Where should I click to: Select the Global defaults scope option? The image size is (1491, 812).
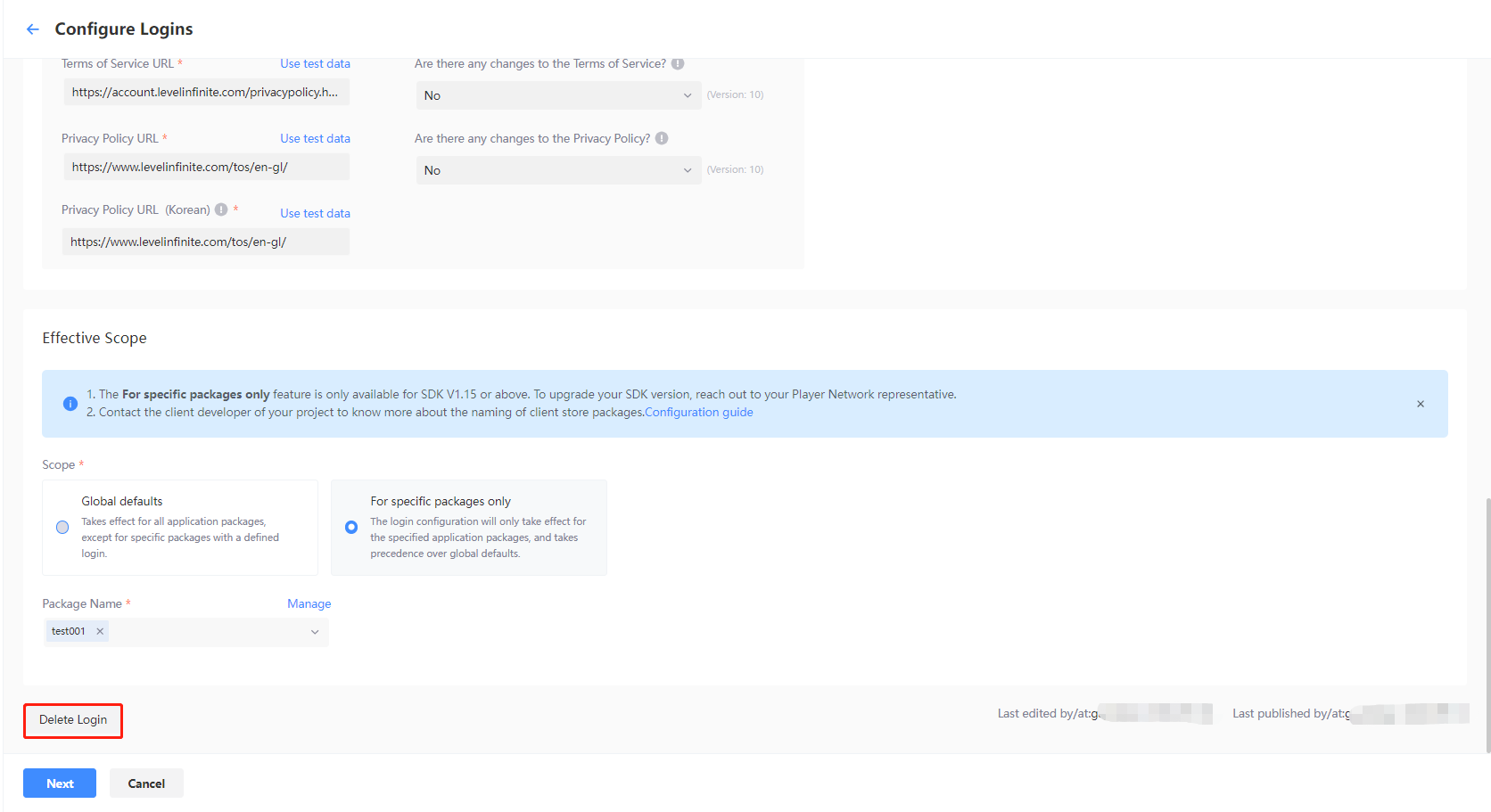[62, 528]
